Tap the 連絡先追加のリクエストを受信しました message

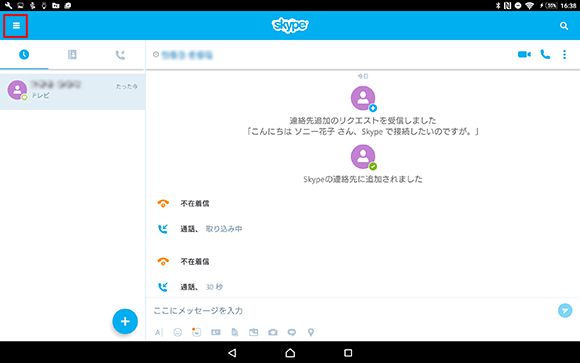coord(363,121)
